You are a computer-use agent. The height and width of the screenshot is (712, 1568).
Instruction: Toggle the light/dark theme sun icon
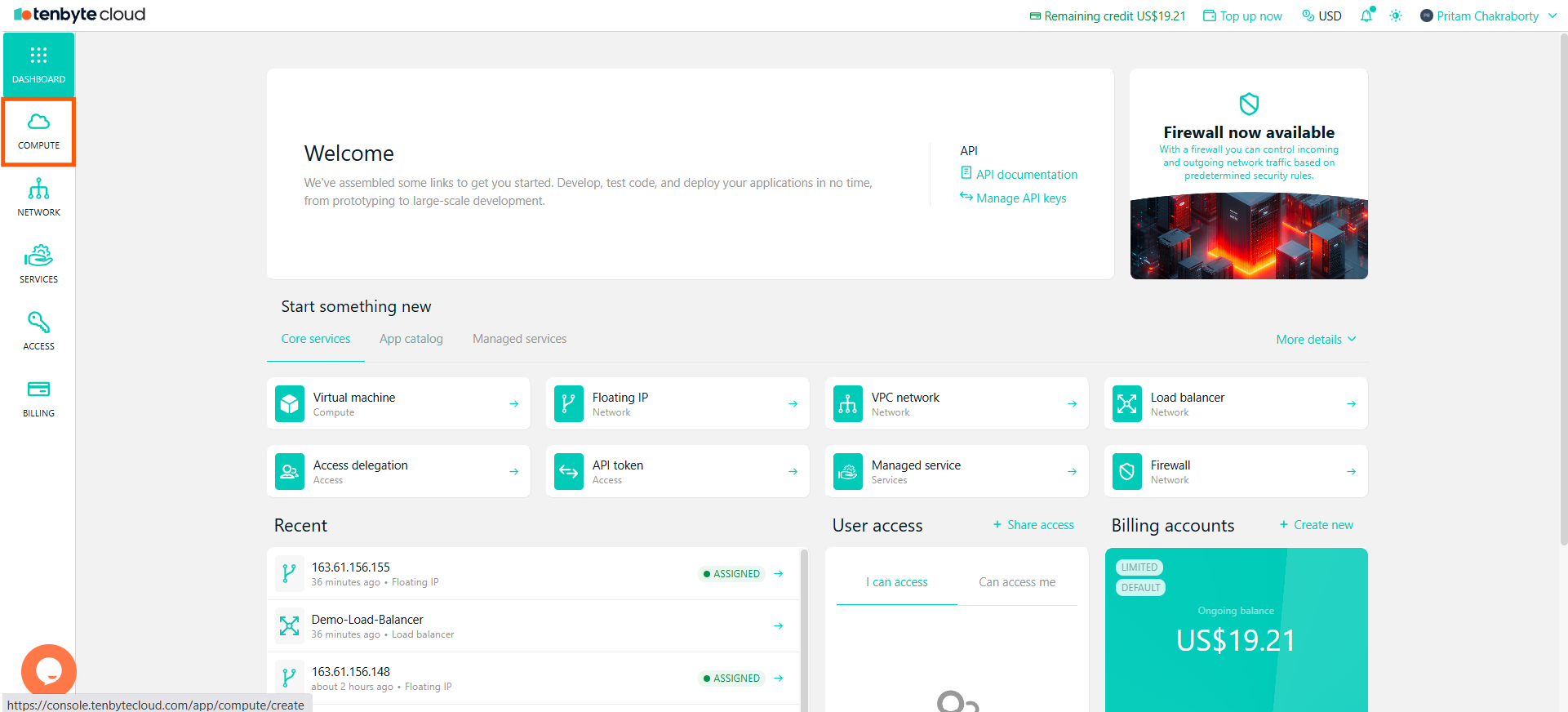pyautogui.click(x=1396, y=16)
